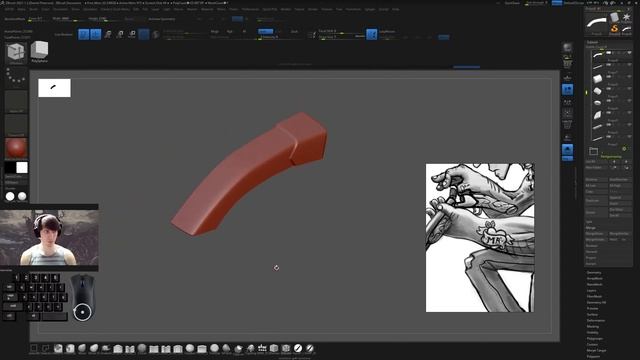Expand the Morph Target section
The image size is (640, 360).
point(596,350)
